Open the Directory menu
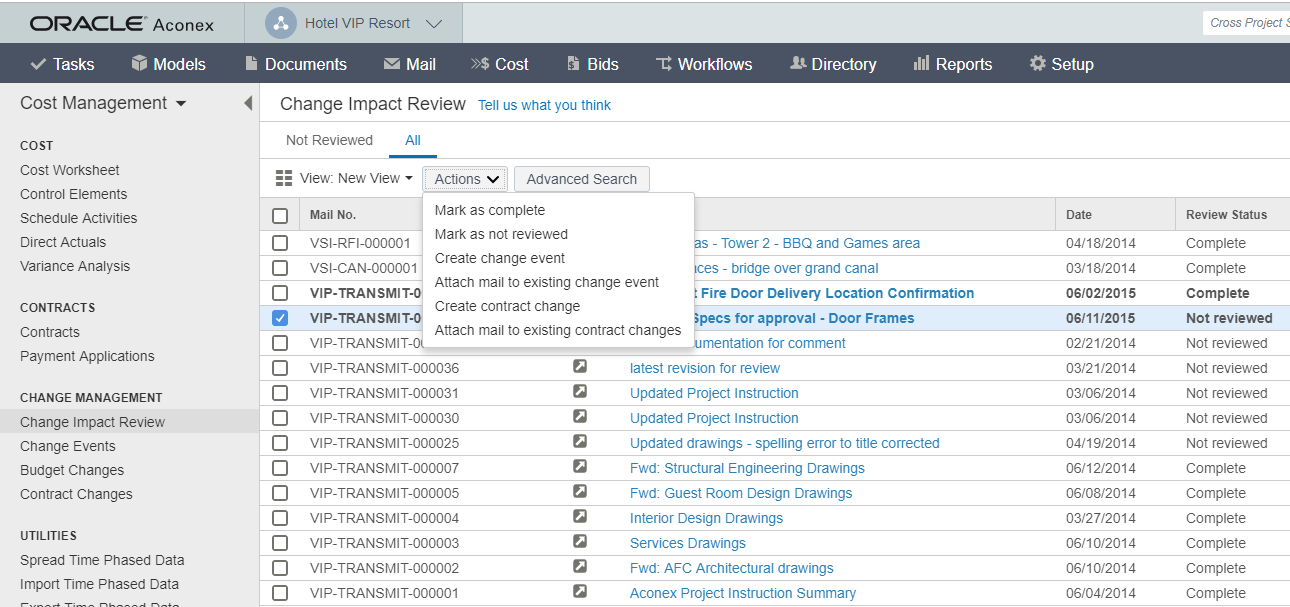The image size is (1290, 607). (x=833, y=64)
